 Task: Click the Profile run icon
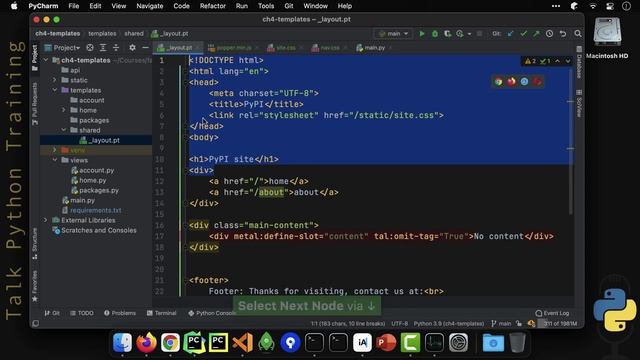tap(460, 34)
